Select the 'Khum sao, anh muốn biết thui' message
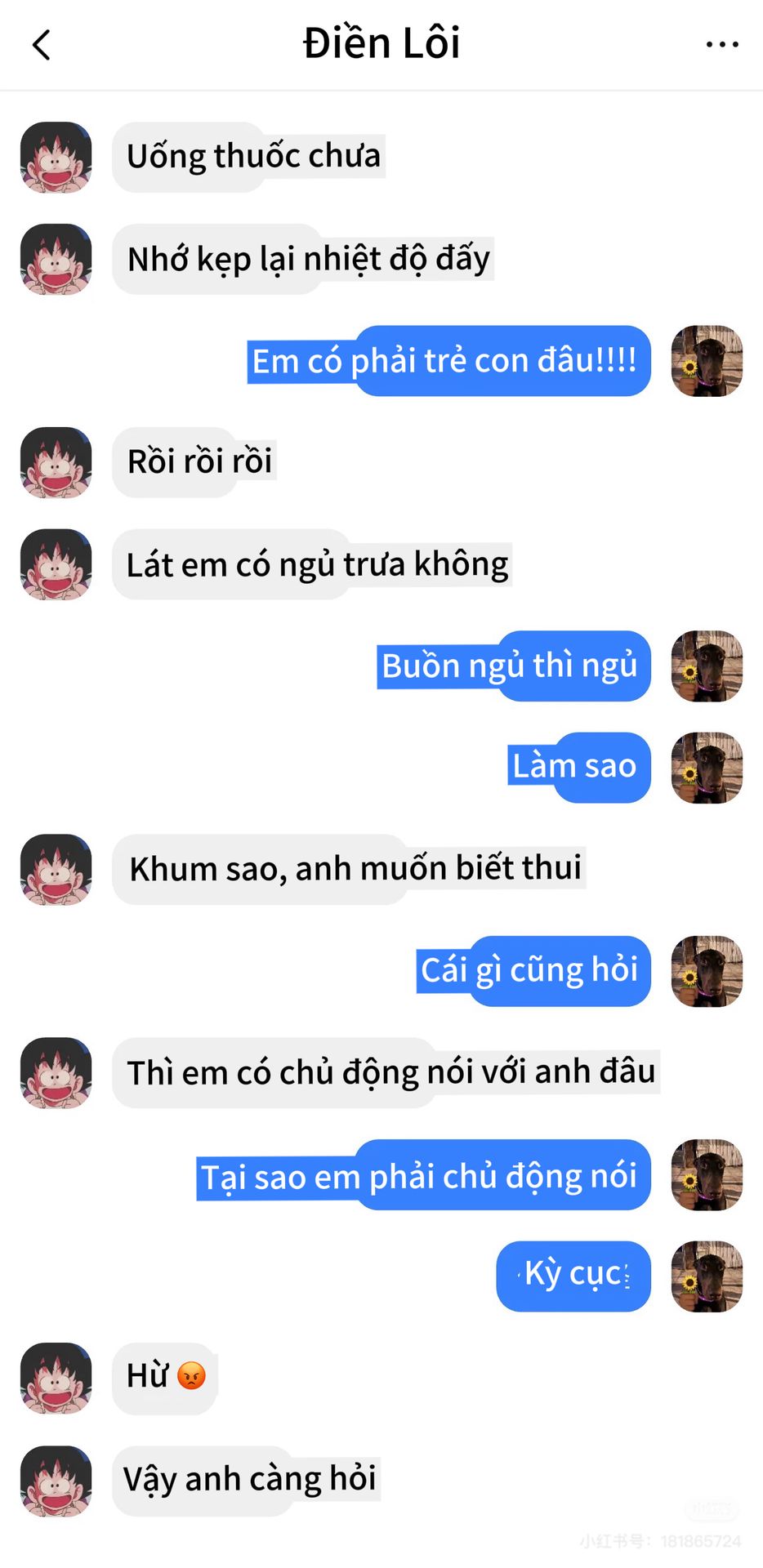 [x=349, y=869]
